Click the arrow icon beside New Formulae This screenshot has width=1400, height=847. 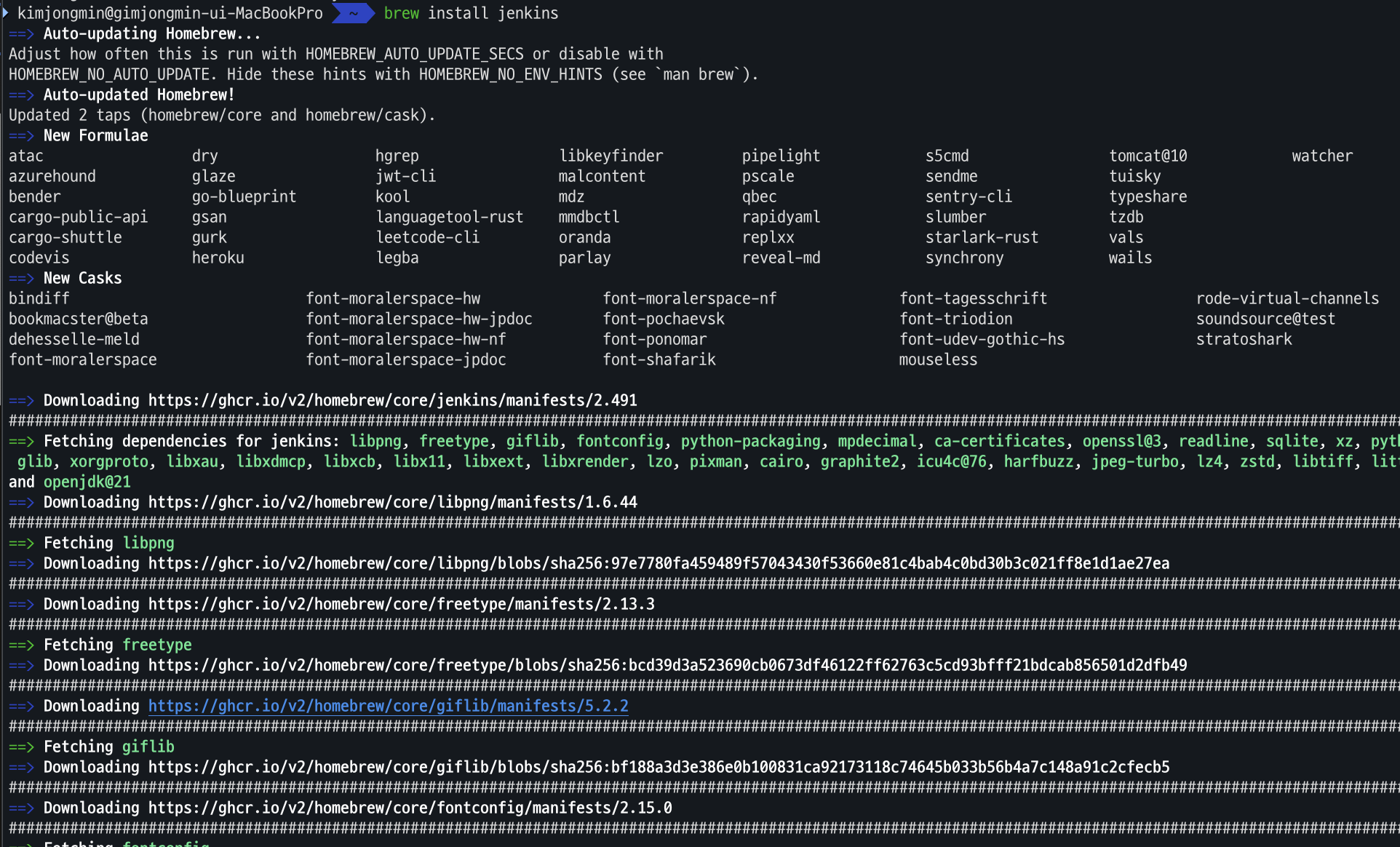21,135
